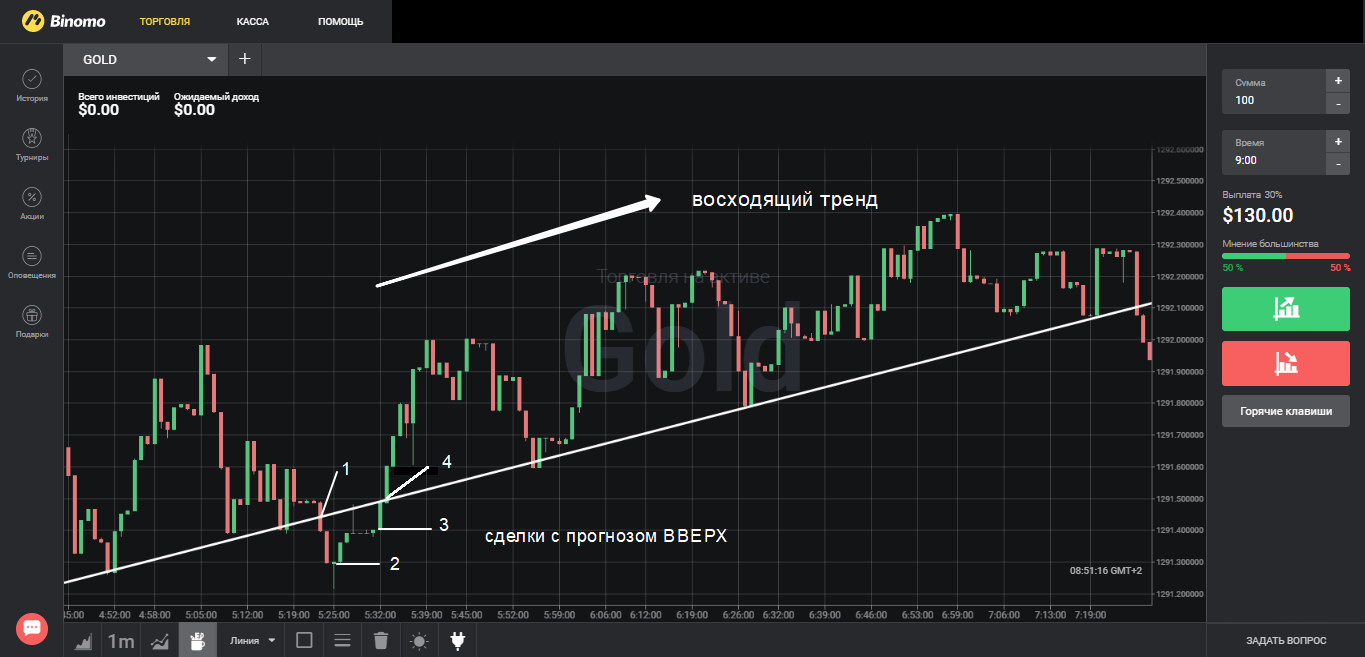1365x657 pixels.
Task: Click the plug icon in bottom toolbar
Action: tap(458, 641)
